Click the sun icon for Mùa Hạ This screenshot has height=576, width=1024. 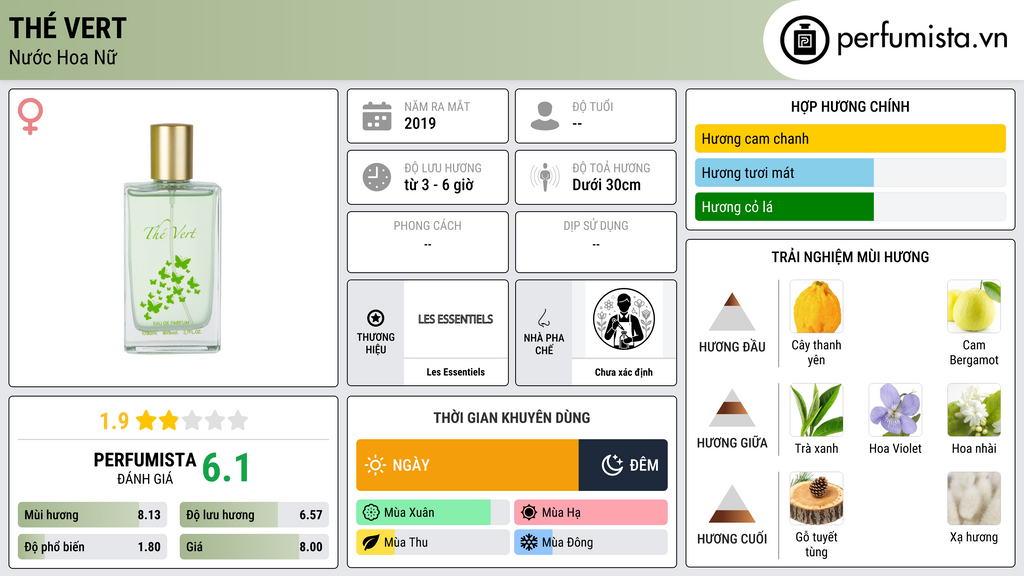click(x=529, y=513)
